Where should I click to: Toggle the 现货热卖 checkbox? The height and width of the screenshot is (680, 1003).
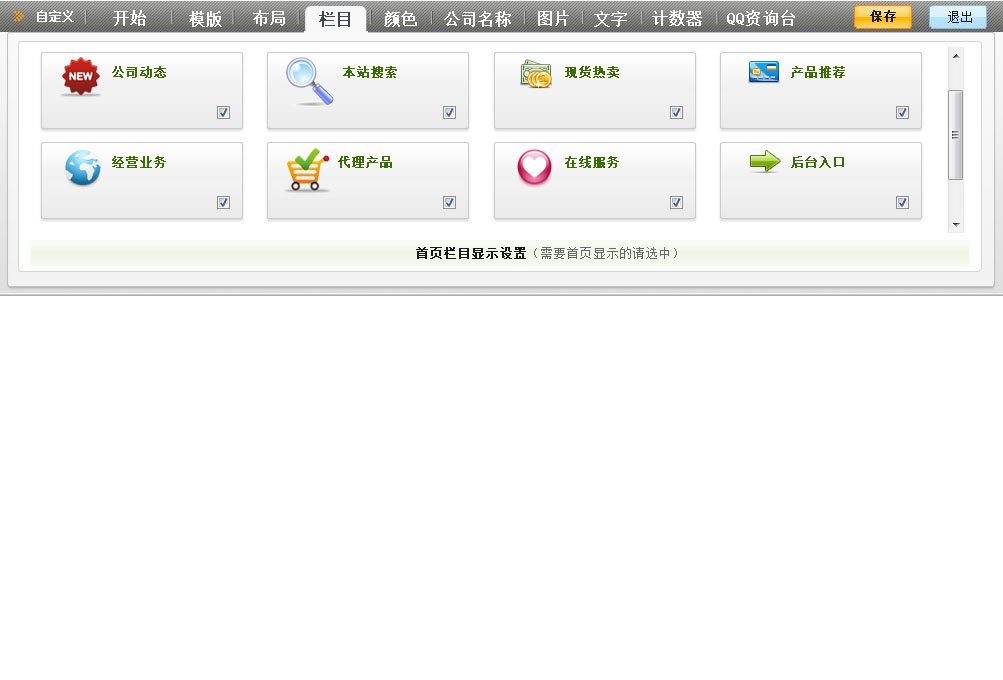pyautogui.click(x=676, y=113)
